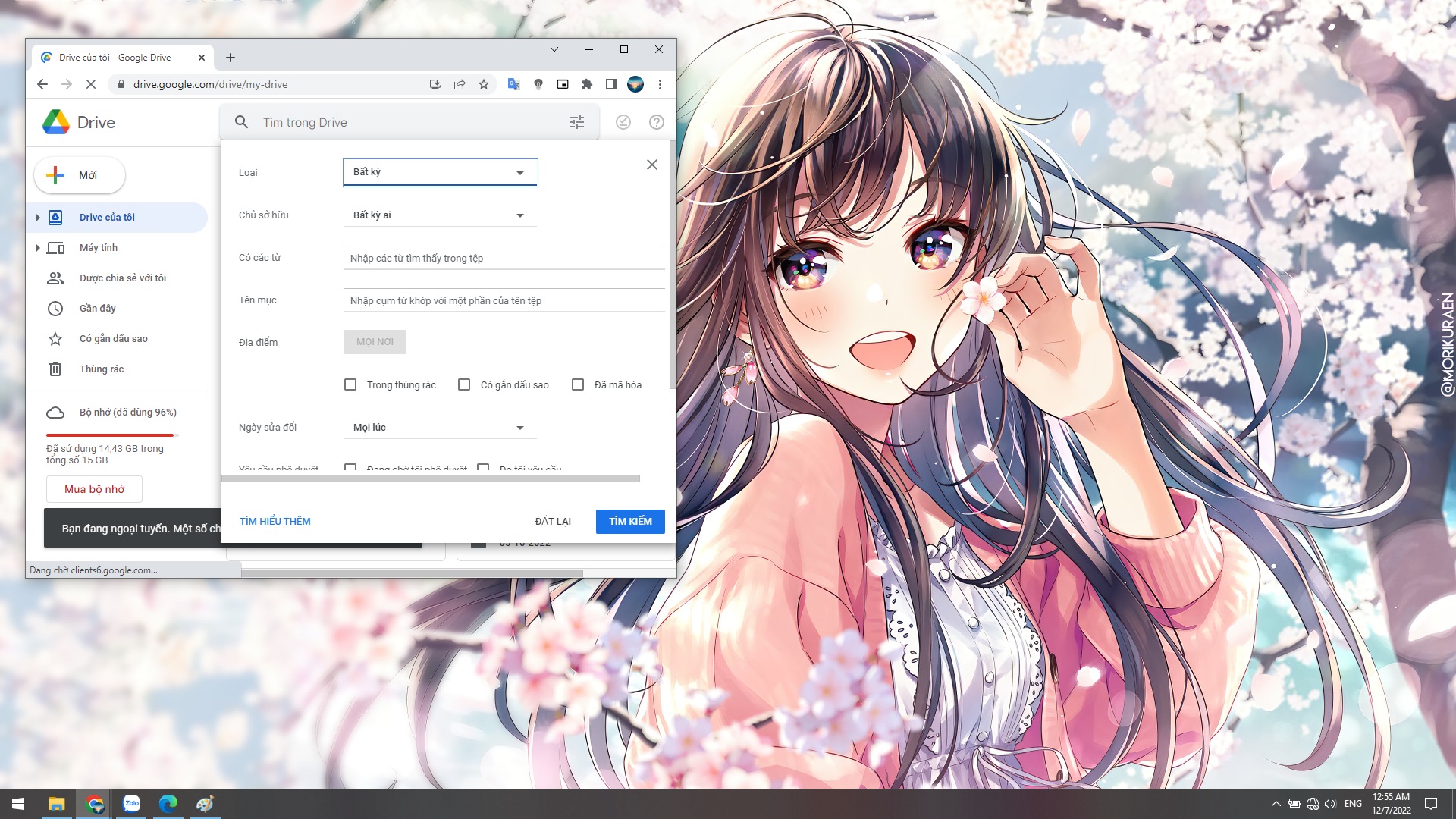1456x819 pixels.
Task: Open Microsoft Edge from taskbar
Action: pyautogui.click(x=168, y=804)
